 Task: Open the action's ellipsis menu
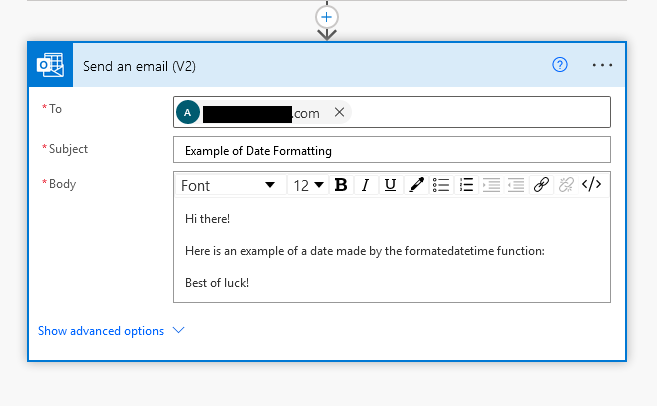(x=602, y=65)
